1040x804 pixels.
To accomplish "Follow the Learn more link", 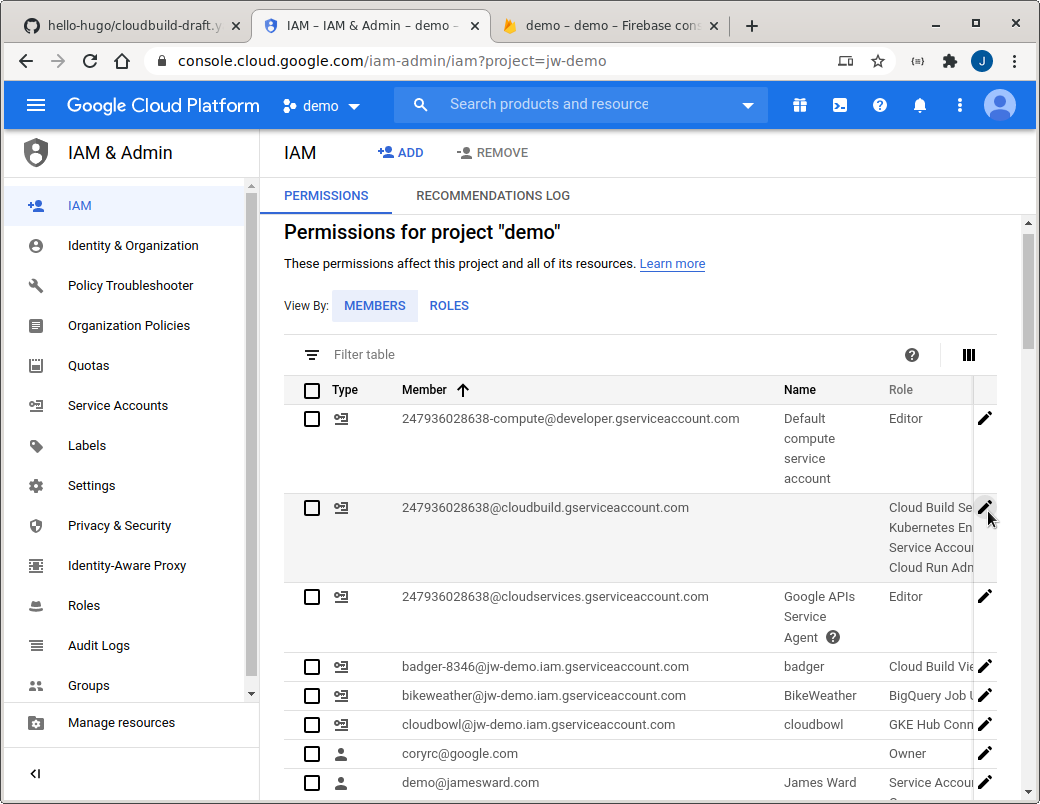I will pos(672,264).
